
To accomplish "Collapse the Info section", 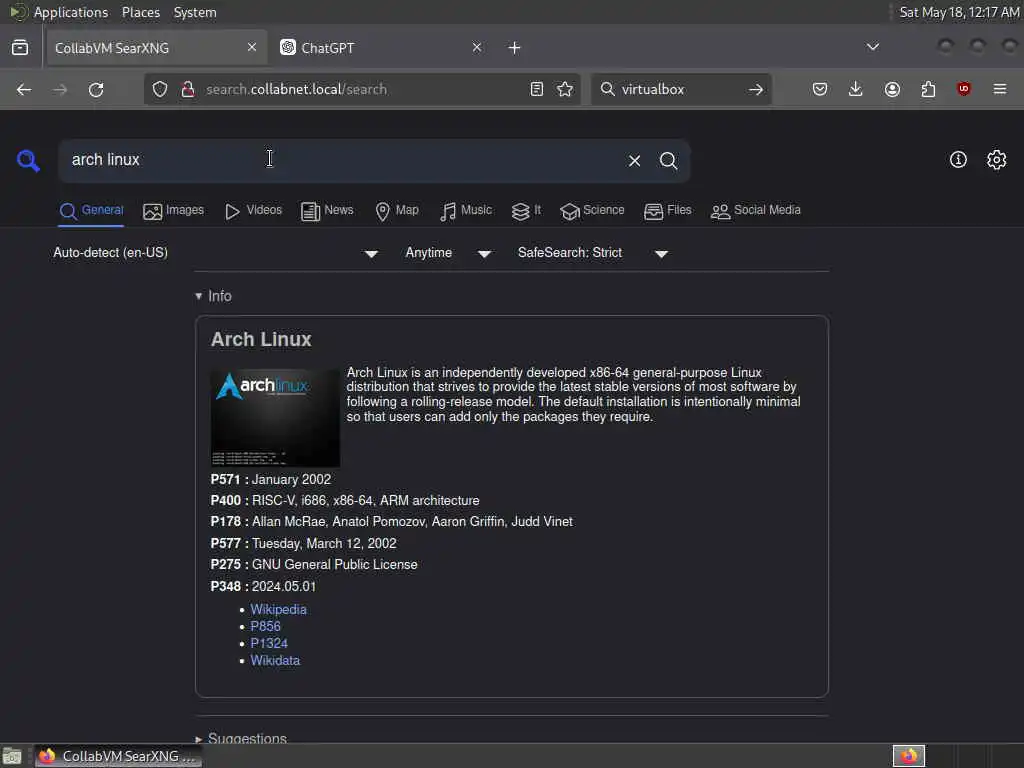I will click(214, 296).
